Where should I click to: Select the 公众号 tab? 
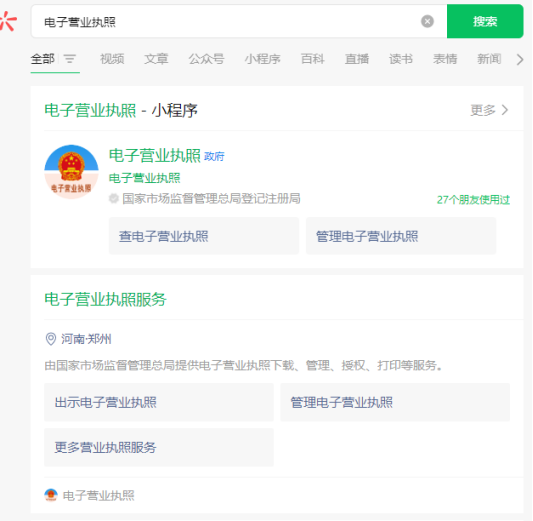(206, 59)
